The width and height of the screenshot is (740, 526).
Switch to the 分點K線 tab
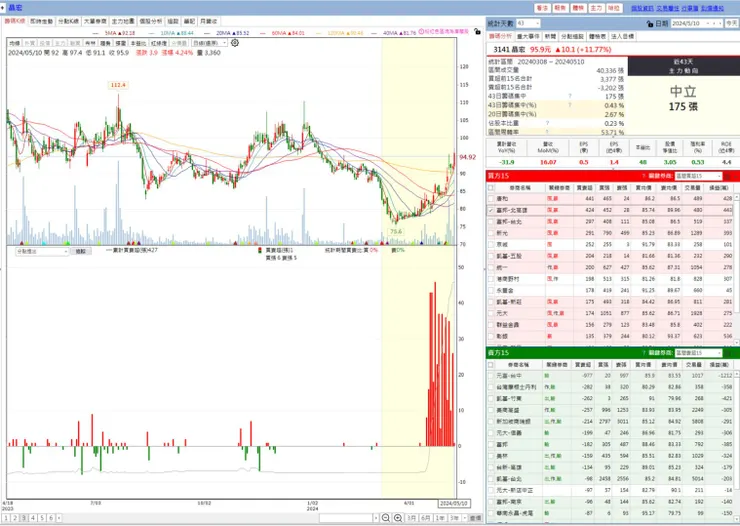point(68,21)
